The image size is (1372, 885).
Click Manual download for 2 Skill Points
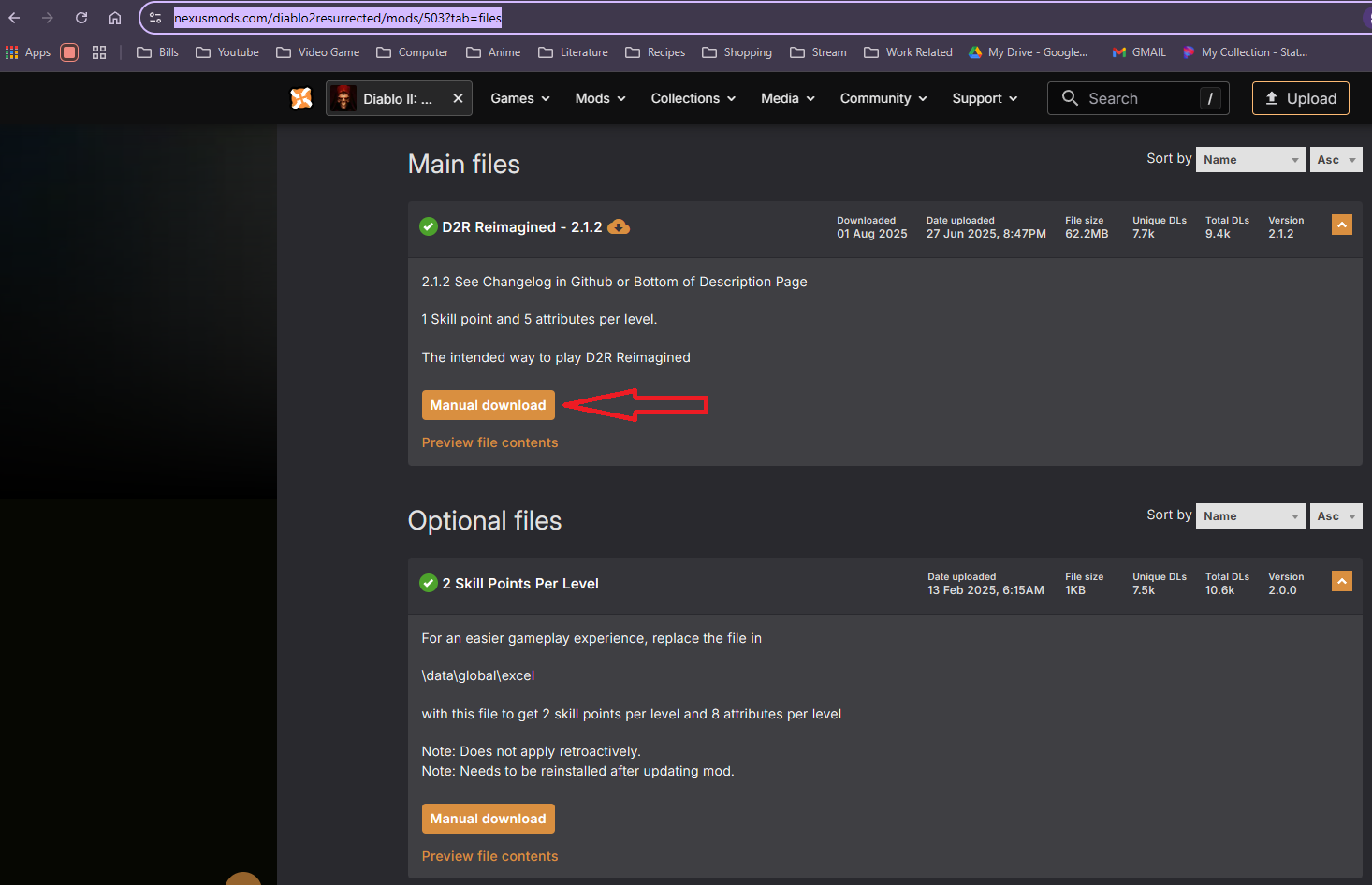click(489, 819)
